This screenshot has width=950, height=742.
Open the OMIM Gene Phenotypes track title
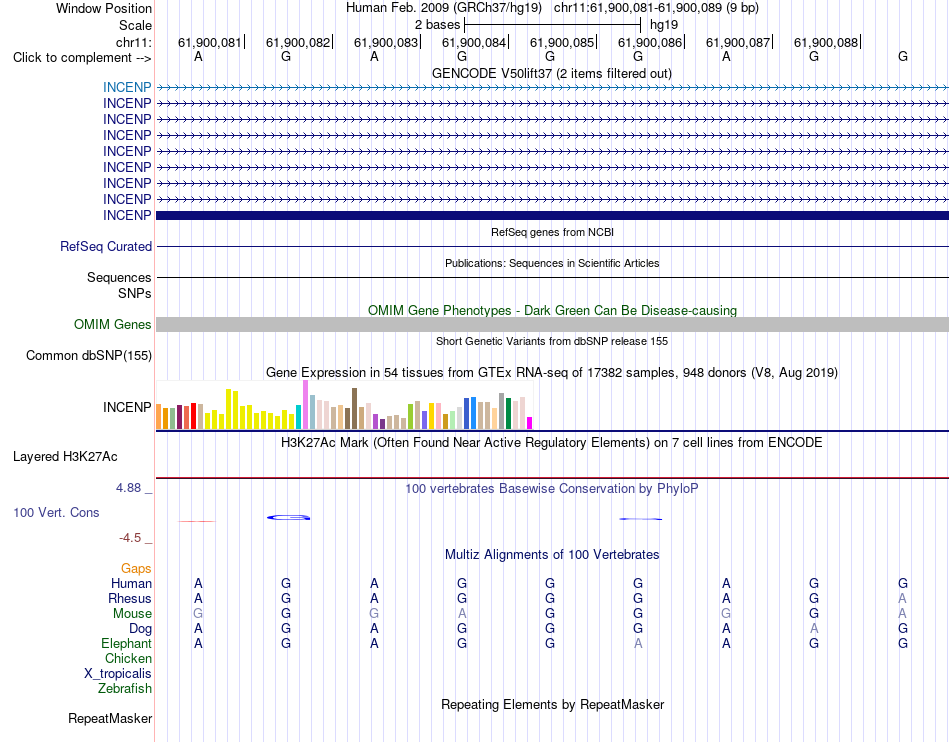tap(552, 310)
